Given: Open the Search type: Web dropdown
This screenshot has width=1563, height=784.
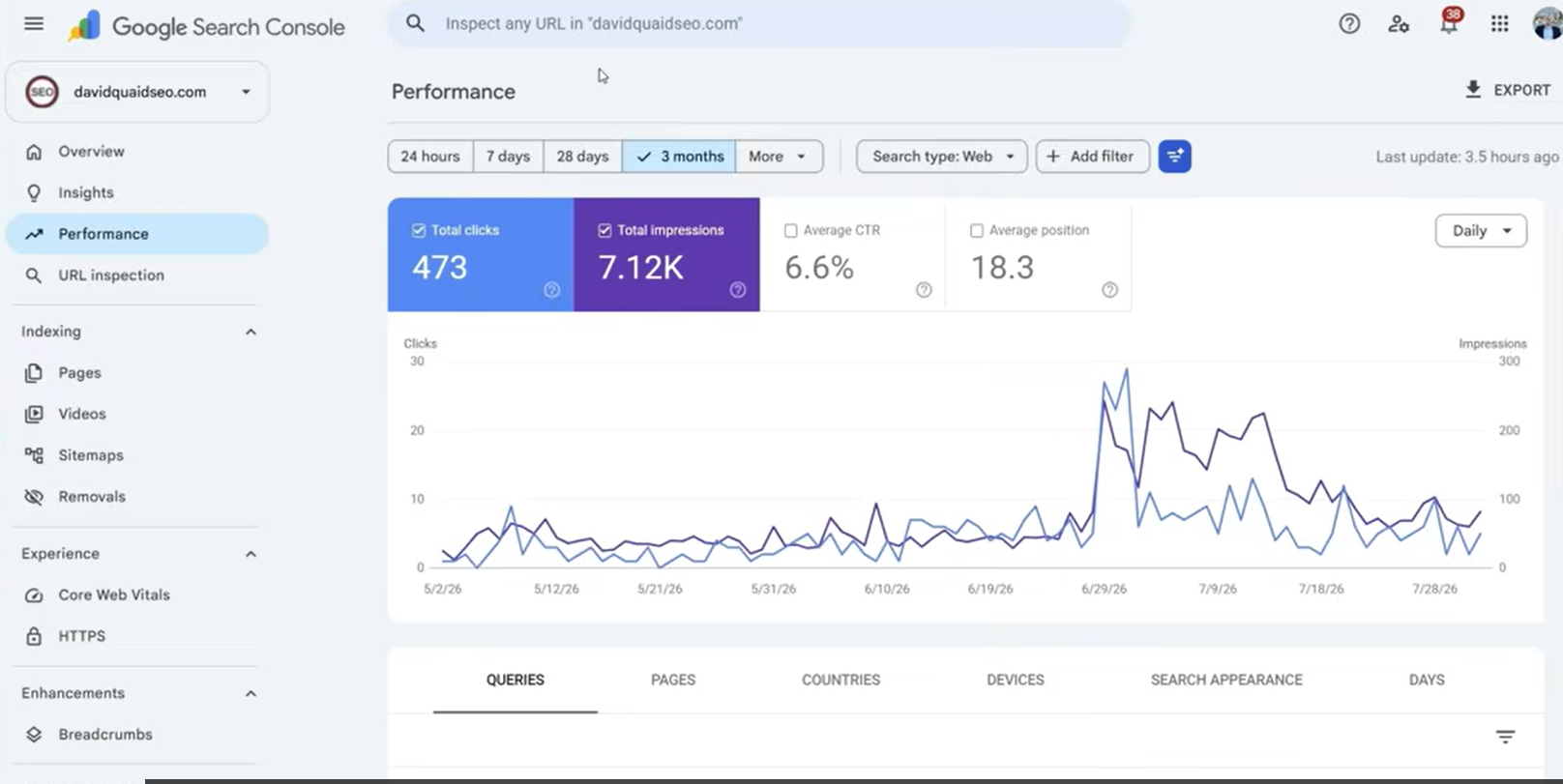Looking at the screenshot, I should point(942,157).
